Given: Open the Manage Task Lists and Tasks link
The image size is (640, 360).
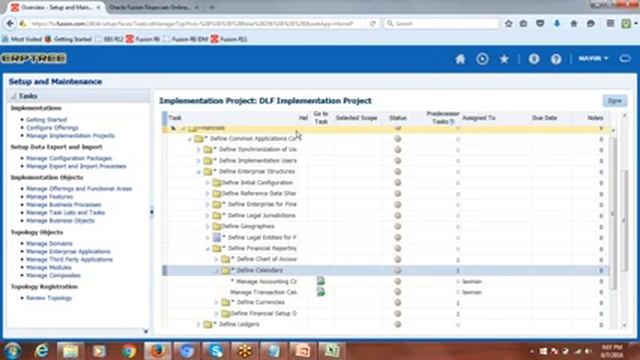Looking at the screenshot, I should [x=66, y=213].
